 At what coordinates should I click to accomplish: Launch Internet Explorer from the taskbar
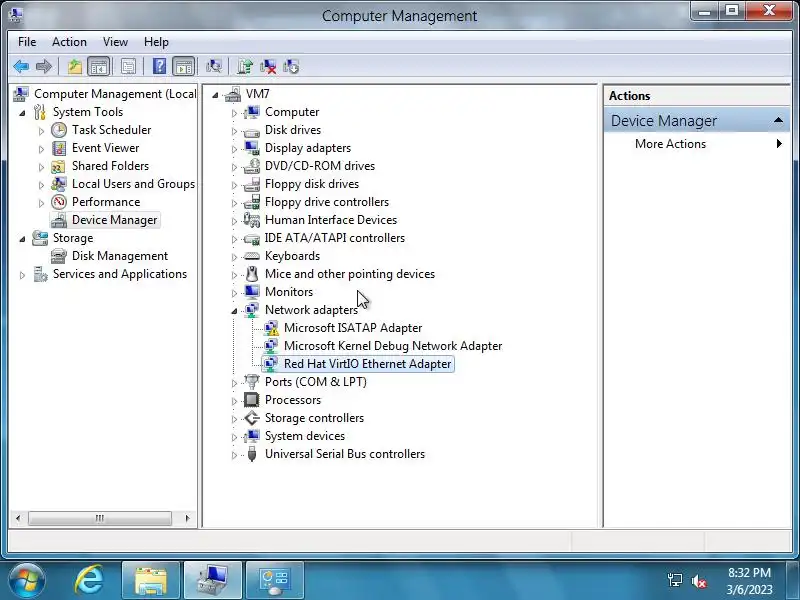[89, 581]
